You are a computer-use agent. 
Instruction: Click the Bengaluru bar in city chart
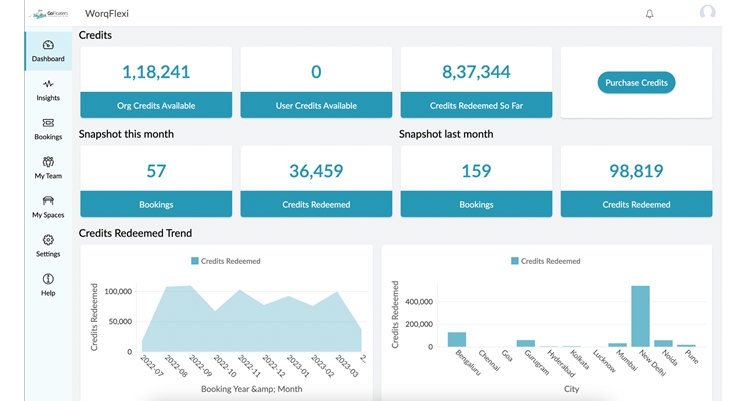(457, 339)
